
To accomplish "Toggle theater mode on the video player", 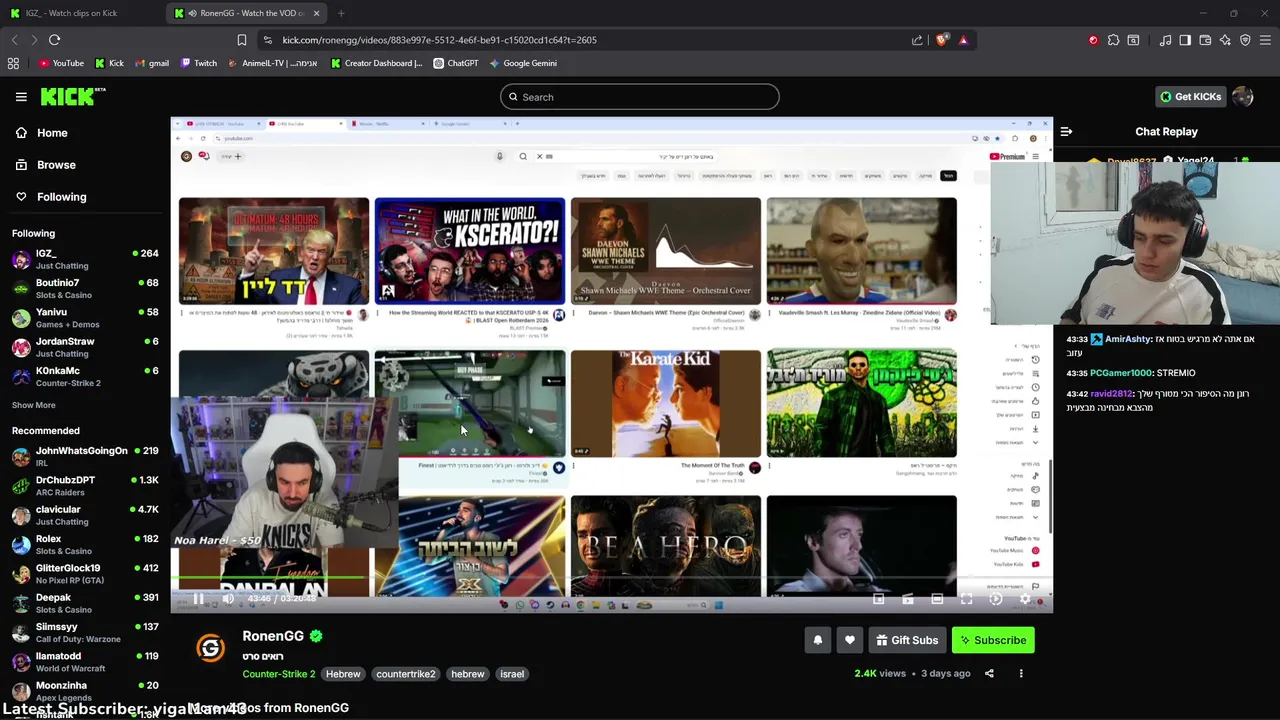I will (x=937, y=599).
